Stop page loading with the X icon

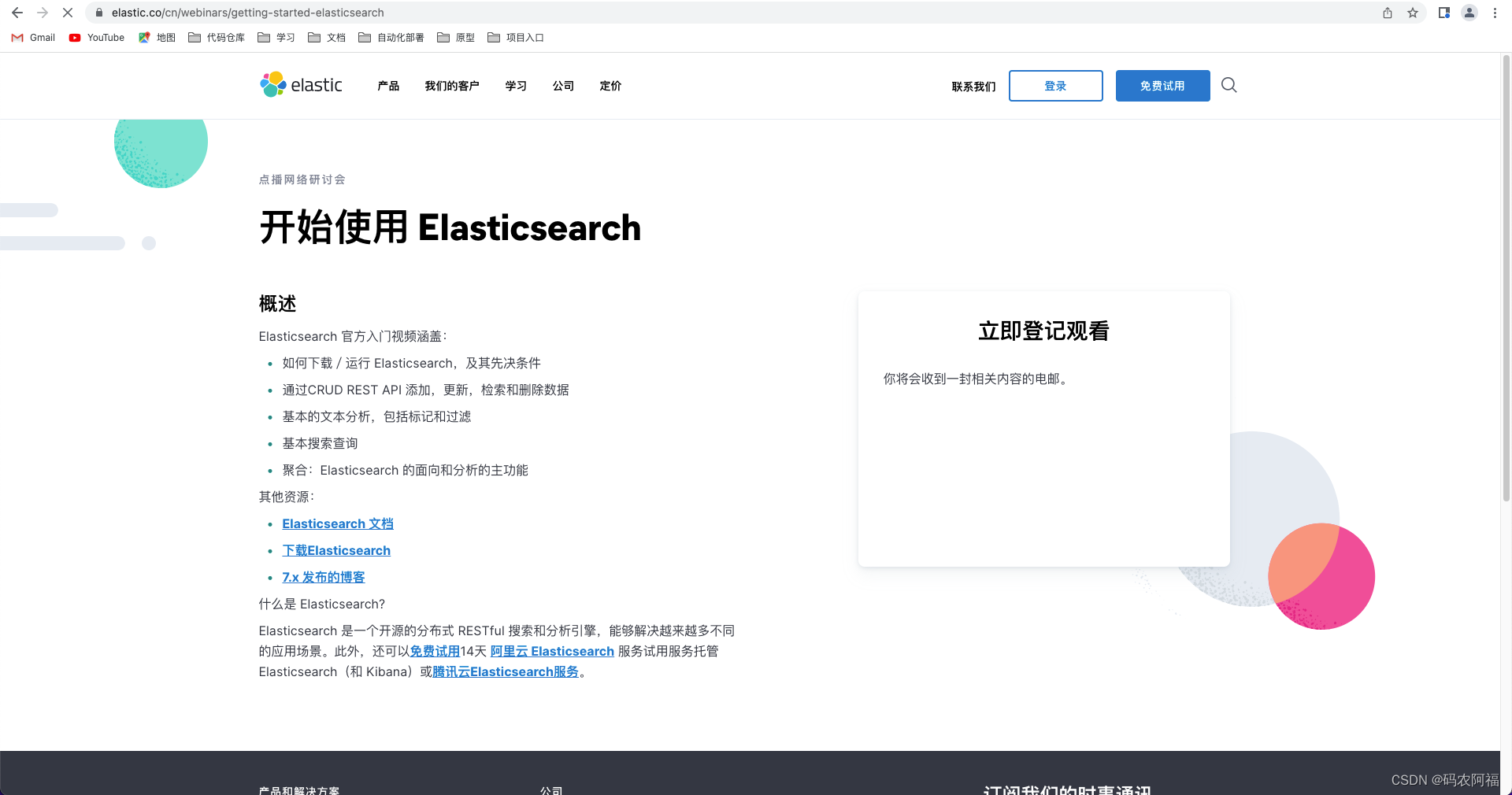pyautogui.click(x=68, y=13)
